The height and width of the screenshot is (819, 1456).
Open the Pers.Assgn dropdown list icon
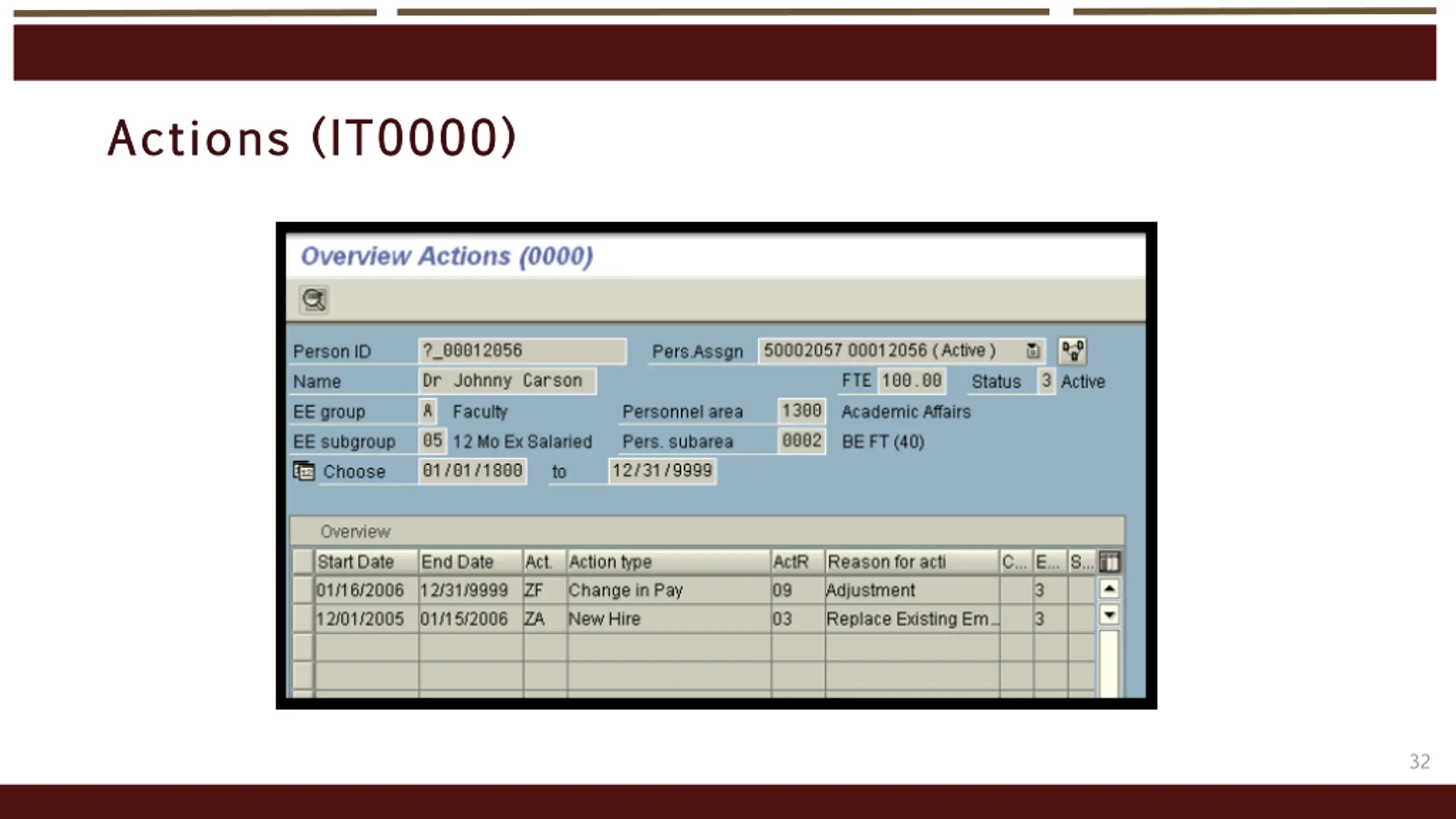pos(1033,351)
